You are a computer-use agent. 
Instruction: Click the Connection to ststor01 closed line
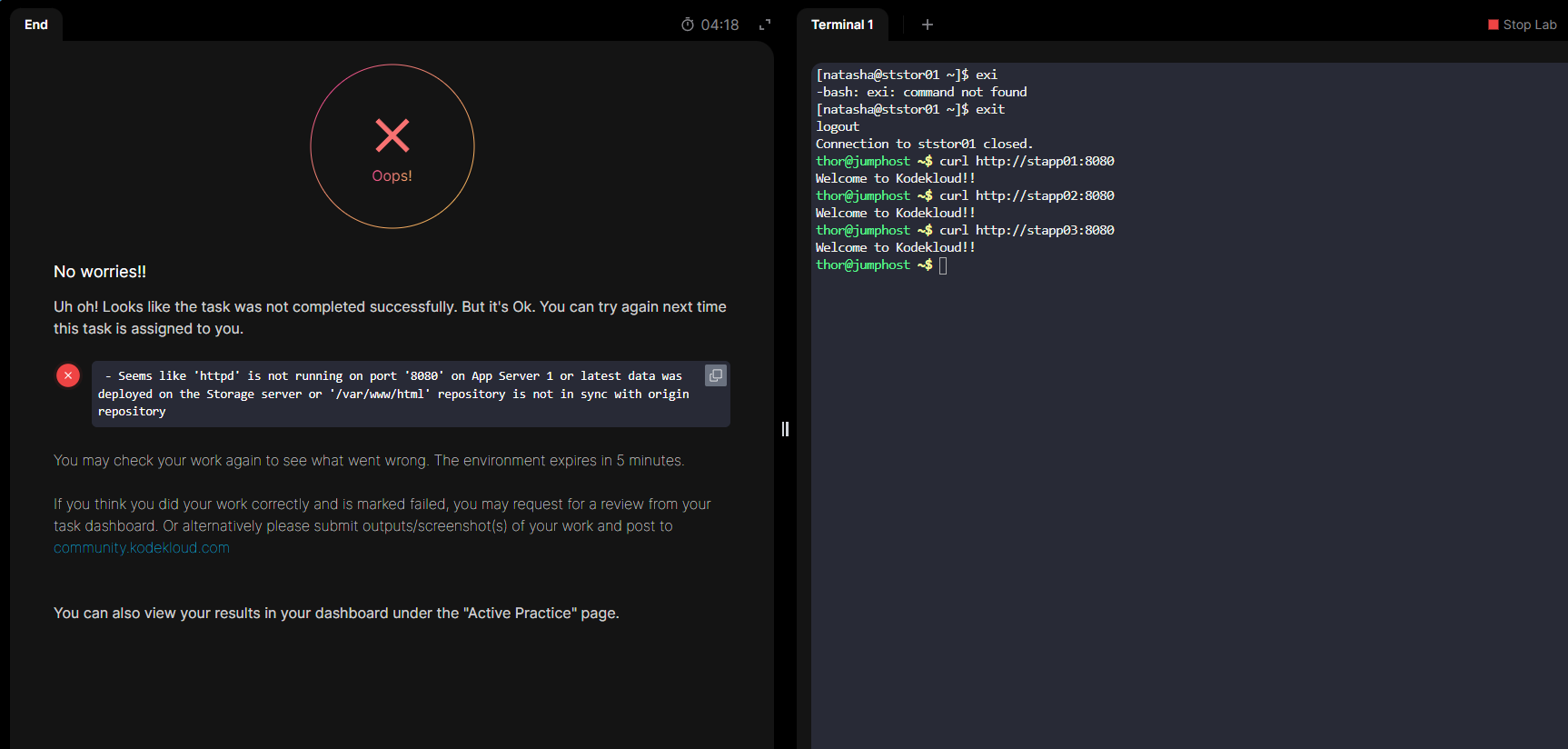pyautogui.click(x=924, y=144)
